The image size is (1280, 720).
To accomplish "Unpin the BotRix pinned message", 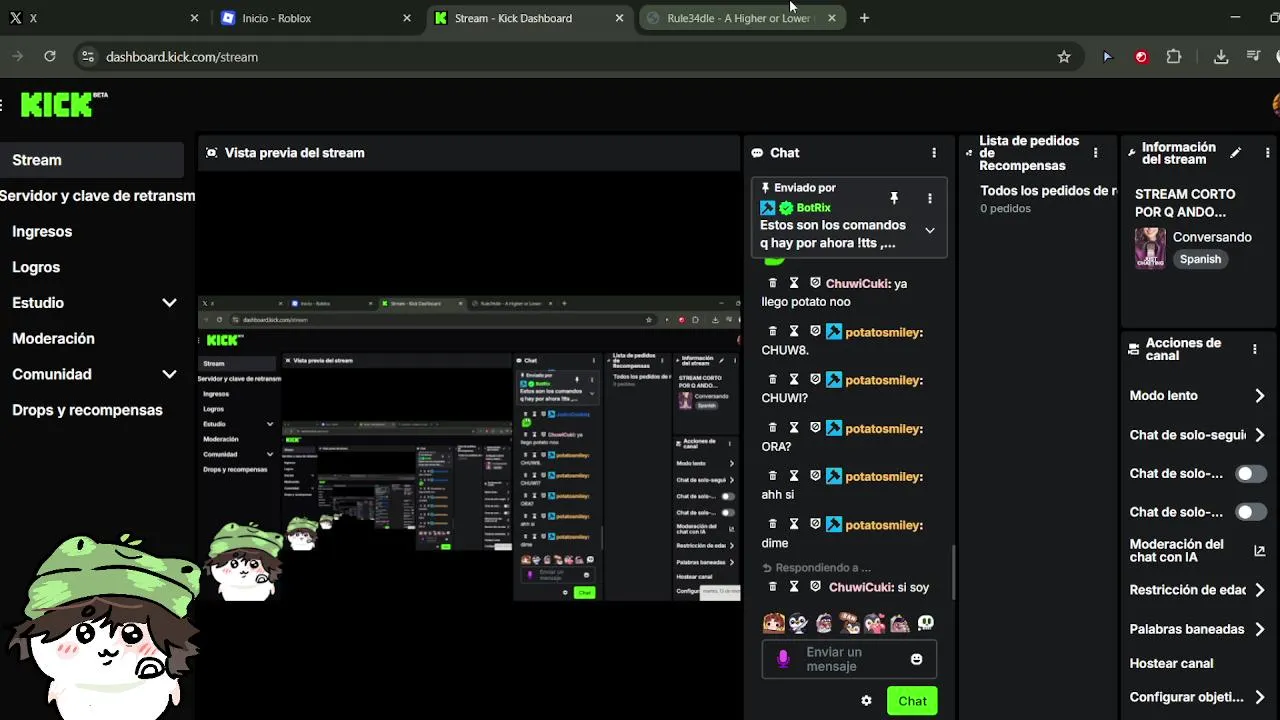I will [x=894, y=198].
